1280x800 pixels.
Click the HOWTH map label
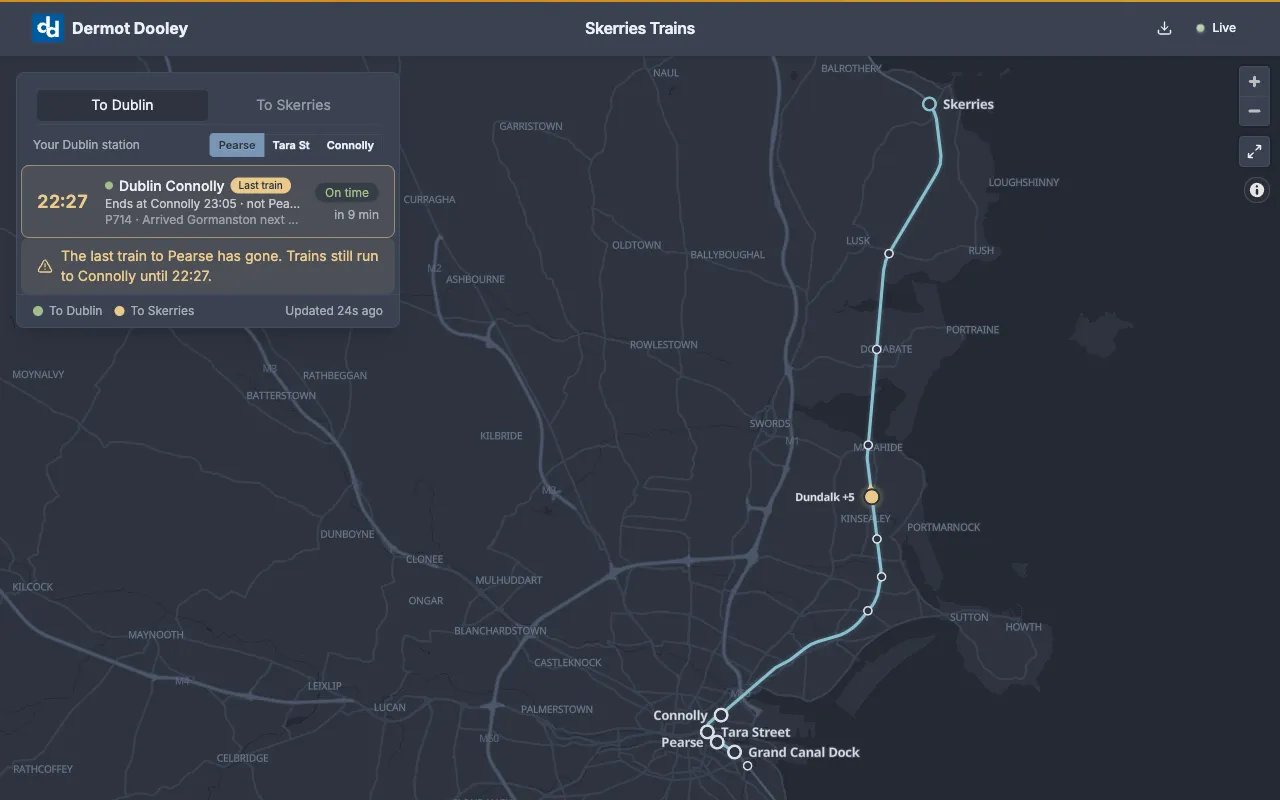tap(1023, 627)
